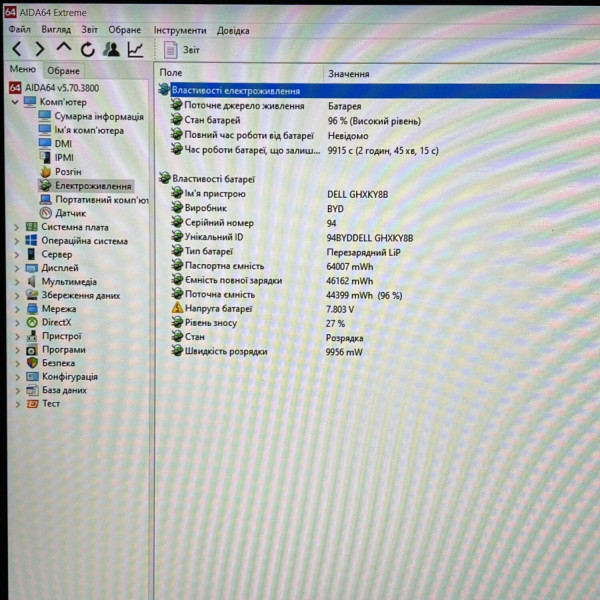This screenshot has height=600, width=600.
Task: Switch to the Меню tab
Action: [23, 69]
